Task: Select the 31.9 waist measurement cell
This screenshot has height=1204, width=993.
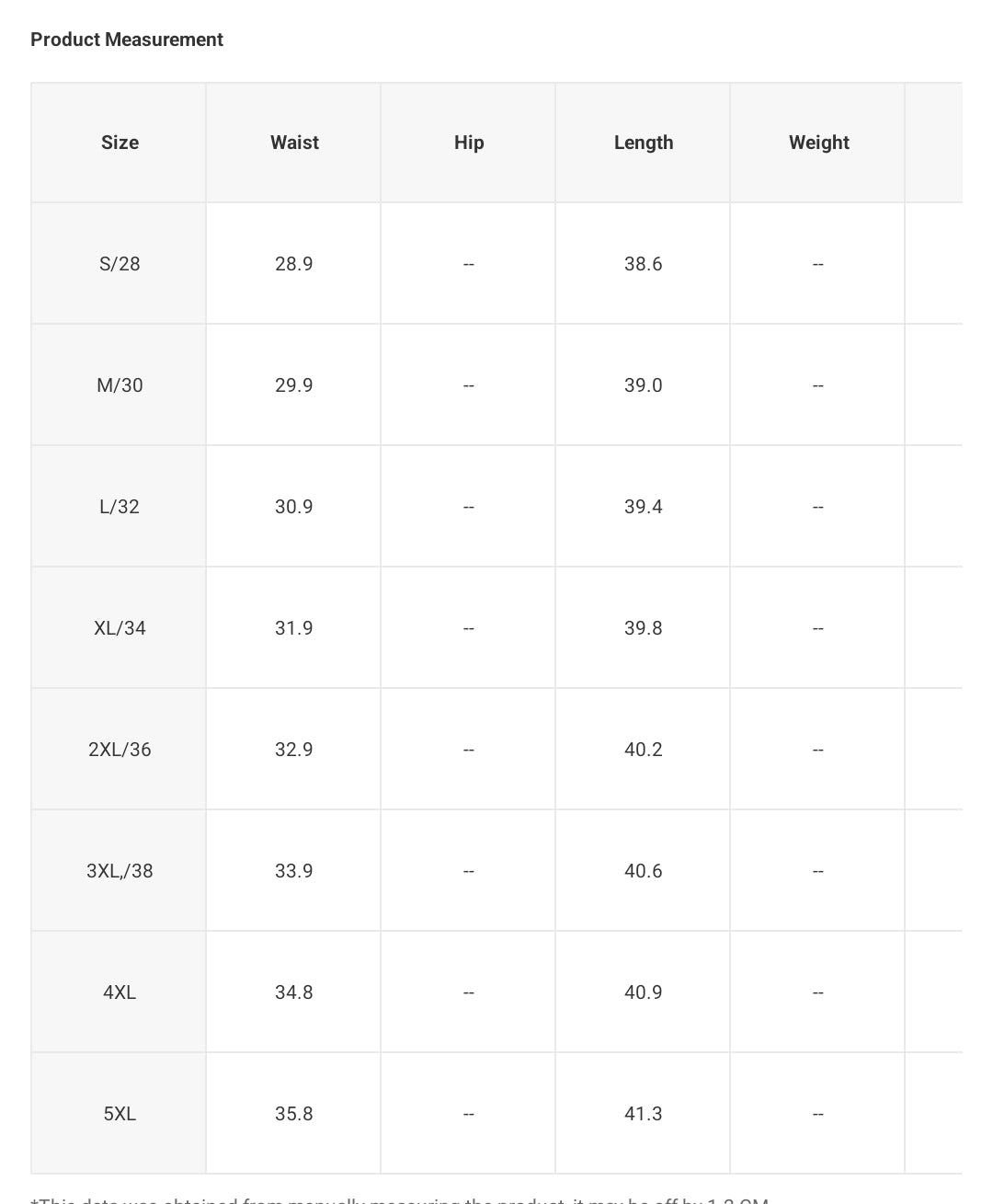Action: click(x=294, y=628)
